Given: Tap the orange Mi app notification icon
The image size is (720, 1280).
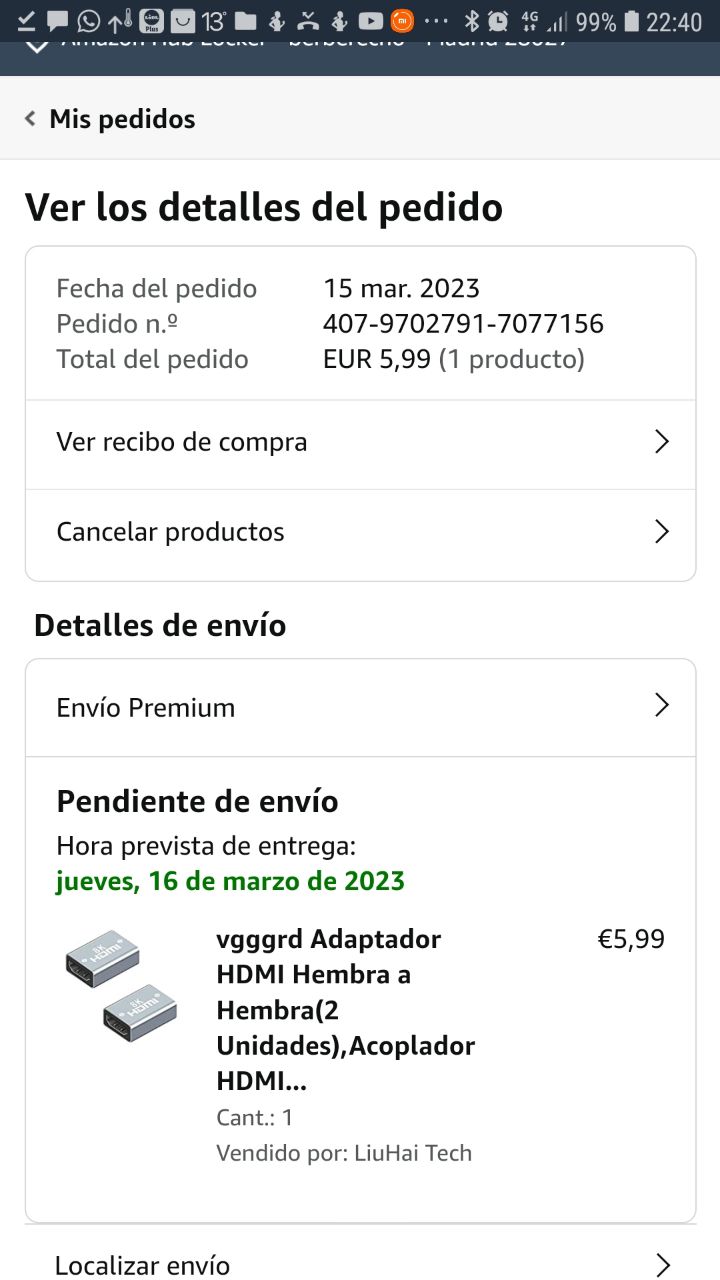Looking at the screenshot, I should click(x=402, y=20).
